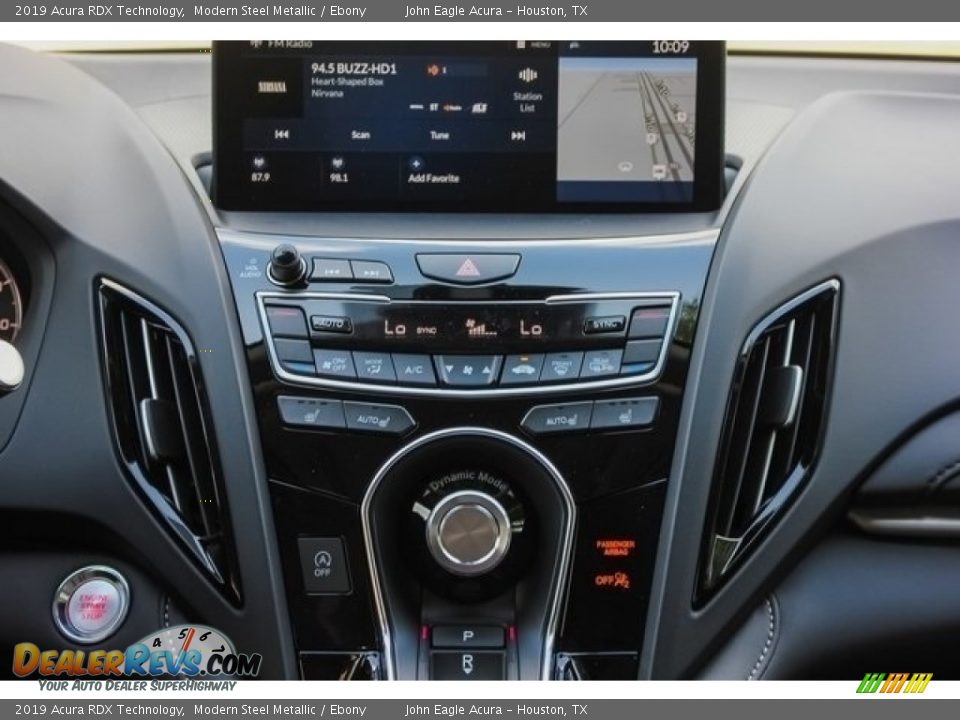This screenshot has width=960, height=720.
Task: Select the Add Favorite plus icon
Action: [417, 162]
